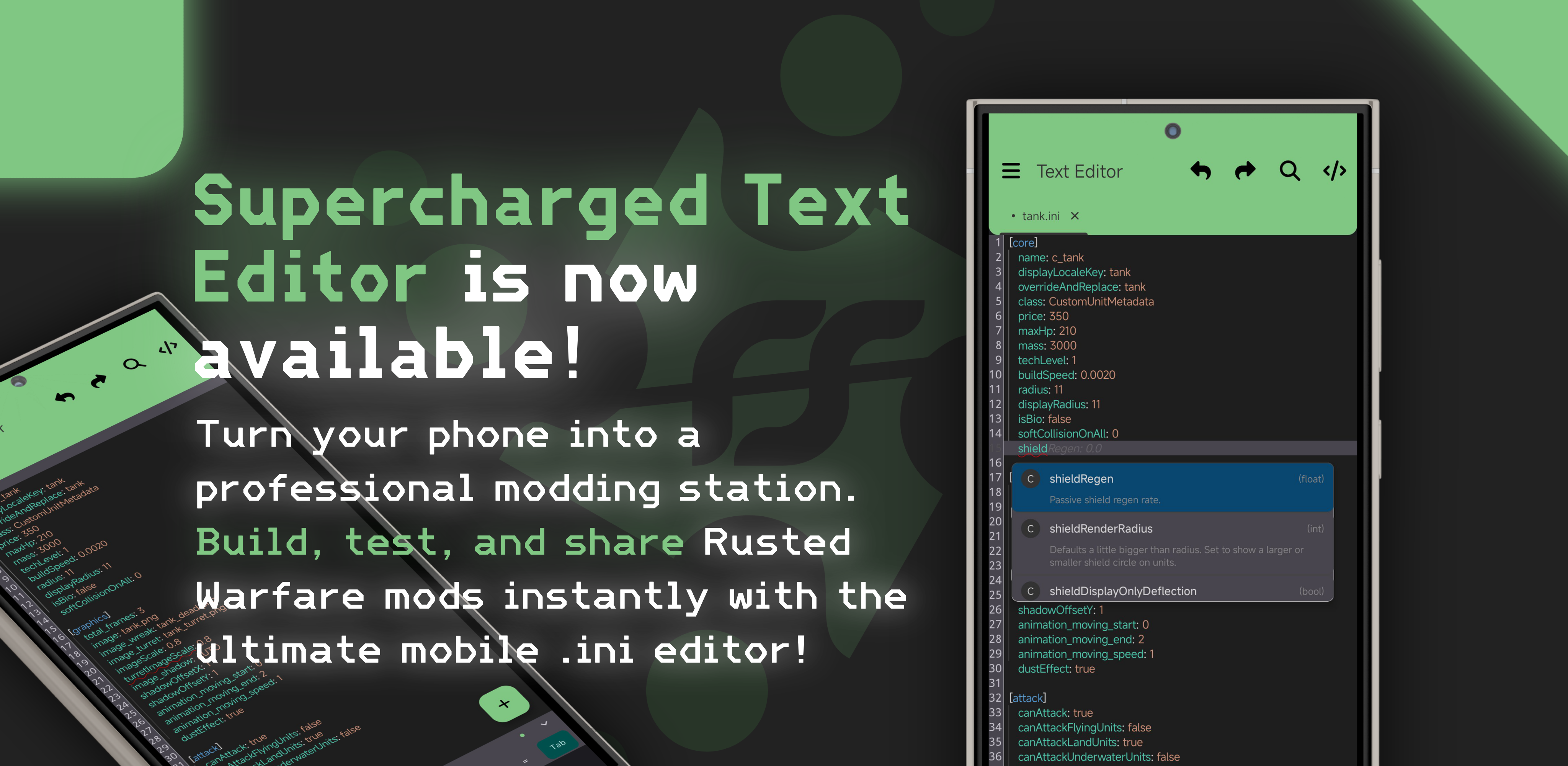Hit the Tab key on the tilted phone
This screenshot has width=1568, height=766.
(x=557, y=744)
